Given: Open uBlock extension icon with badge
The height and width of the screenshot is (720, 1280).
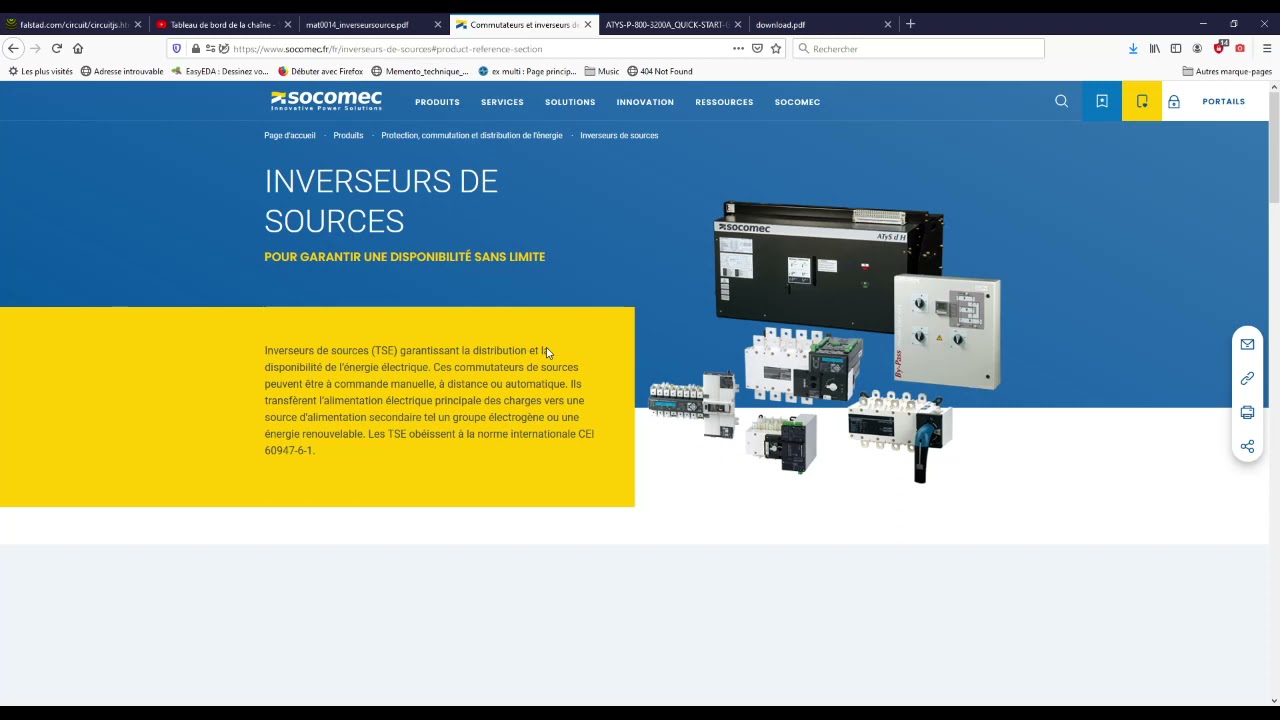Looking at the screenshot, I should [x=1220, y=47].
